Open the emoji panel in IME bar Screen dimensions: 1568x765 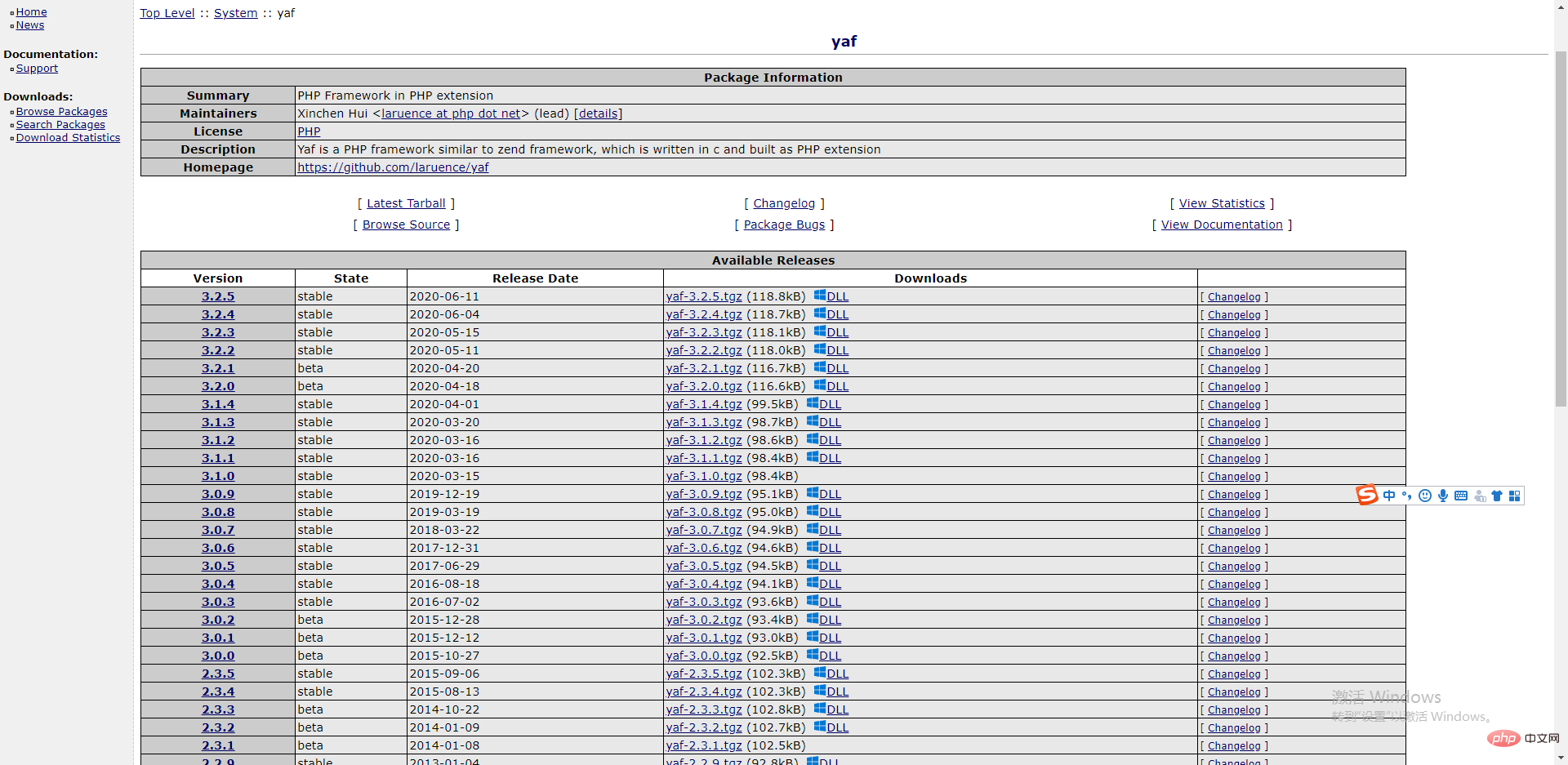point(1425,496)
